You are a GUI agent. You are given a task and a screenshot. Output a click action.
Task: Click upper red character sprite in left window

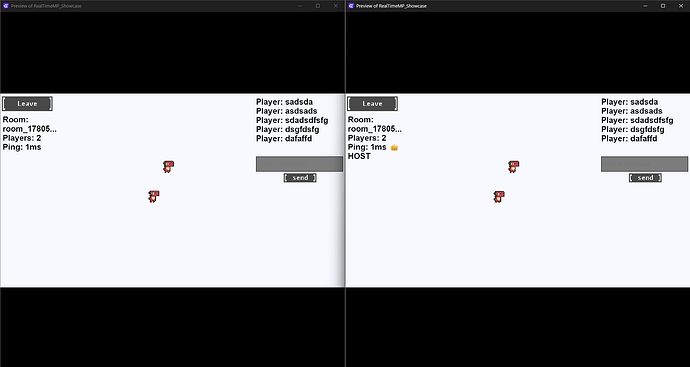click(168, 167)
